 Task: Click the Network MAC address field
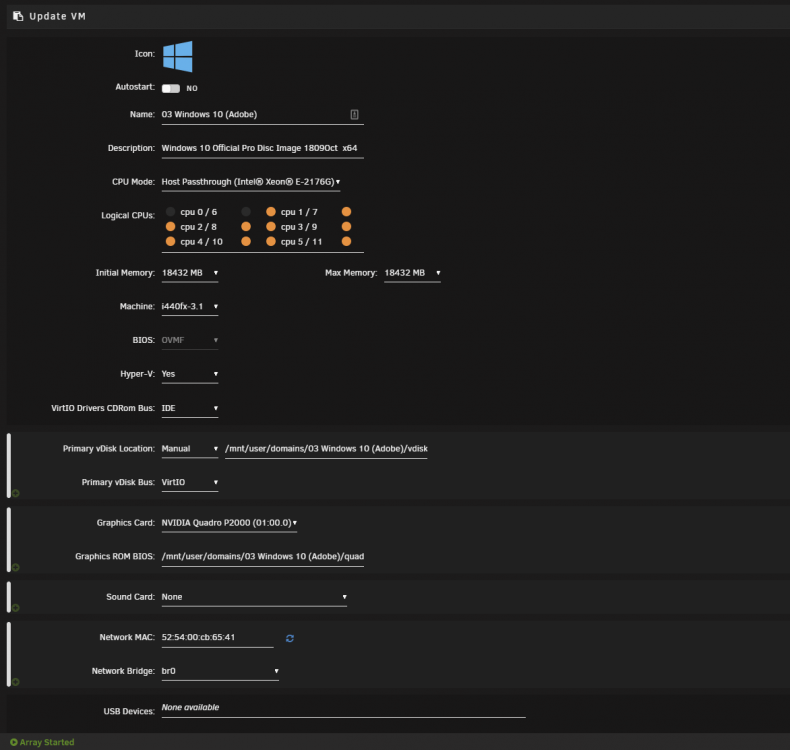click(218, 637)
